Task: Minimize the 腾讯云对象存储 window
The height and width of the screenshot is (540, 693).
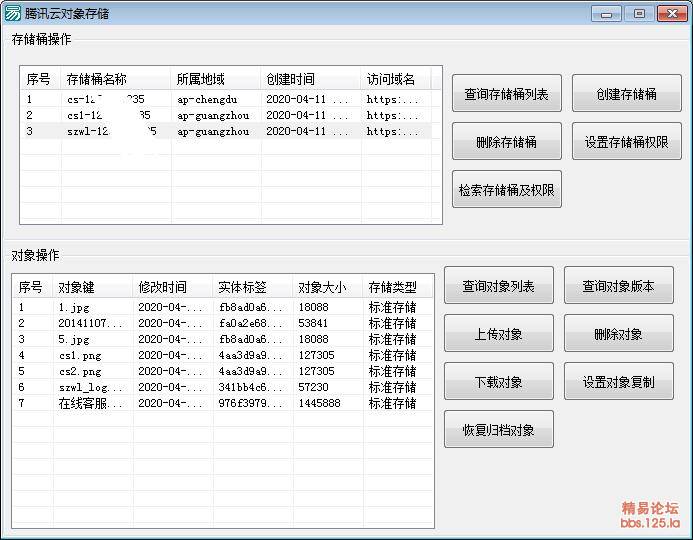Action: (606, 14)
